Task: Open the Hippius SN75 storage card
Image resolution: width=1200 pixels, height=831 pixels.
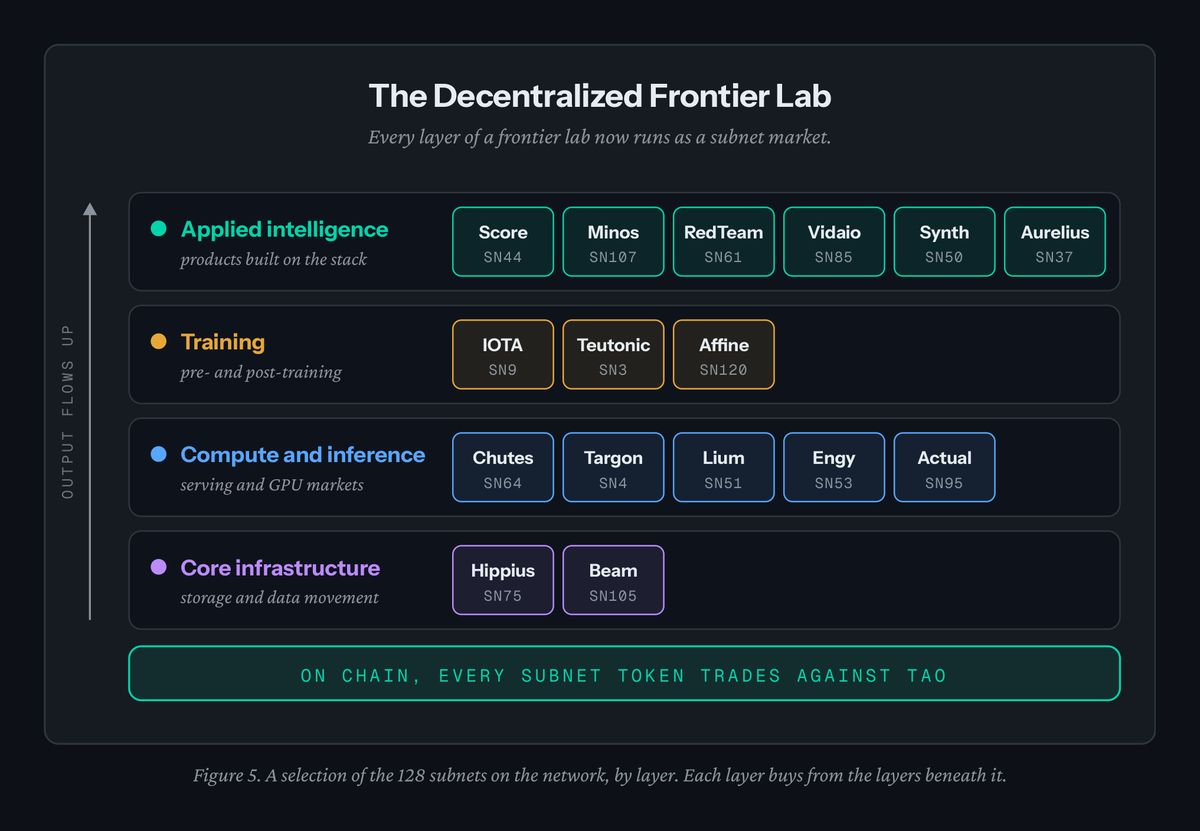Action: (503, 581)
